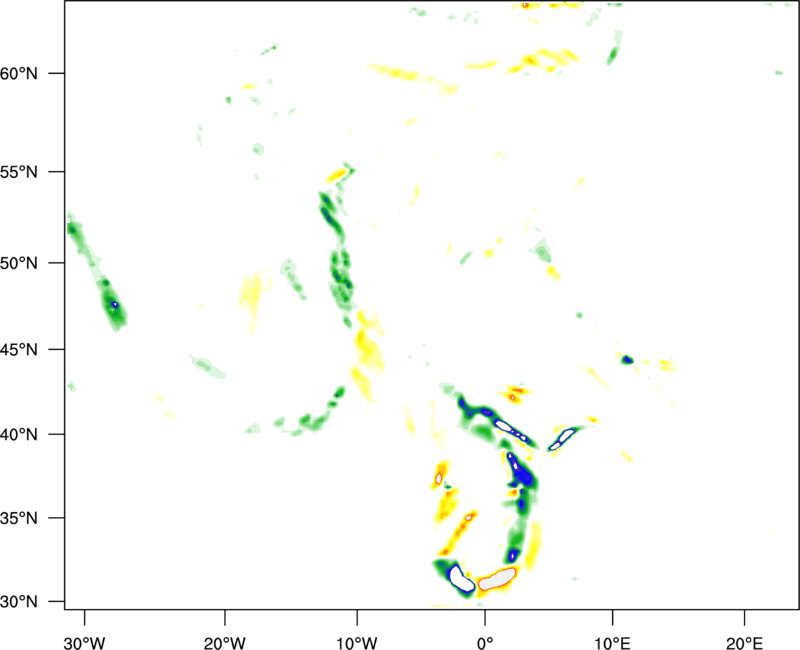Click the 20°E longitude label
The width and height of the screenshot is (800, 650).
(744, 643)
